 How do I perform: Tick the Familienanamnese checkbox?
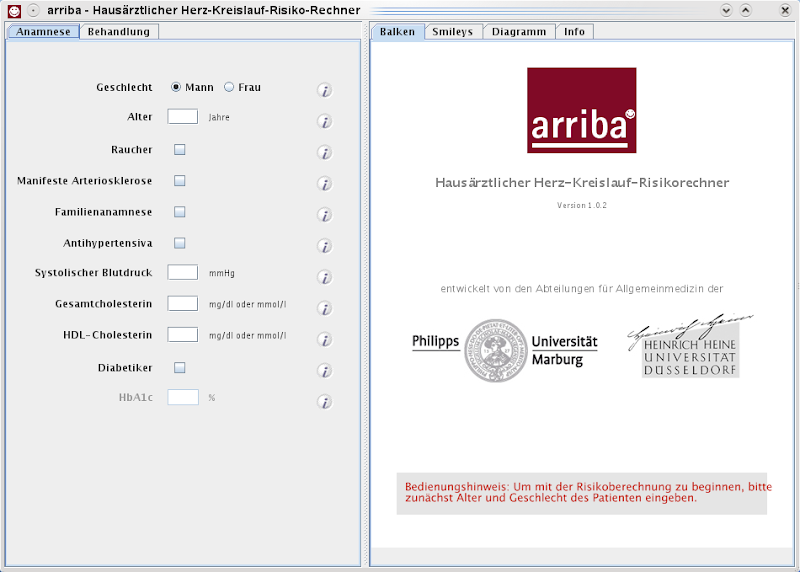coord(180,212)
